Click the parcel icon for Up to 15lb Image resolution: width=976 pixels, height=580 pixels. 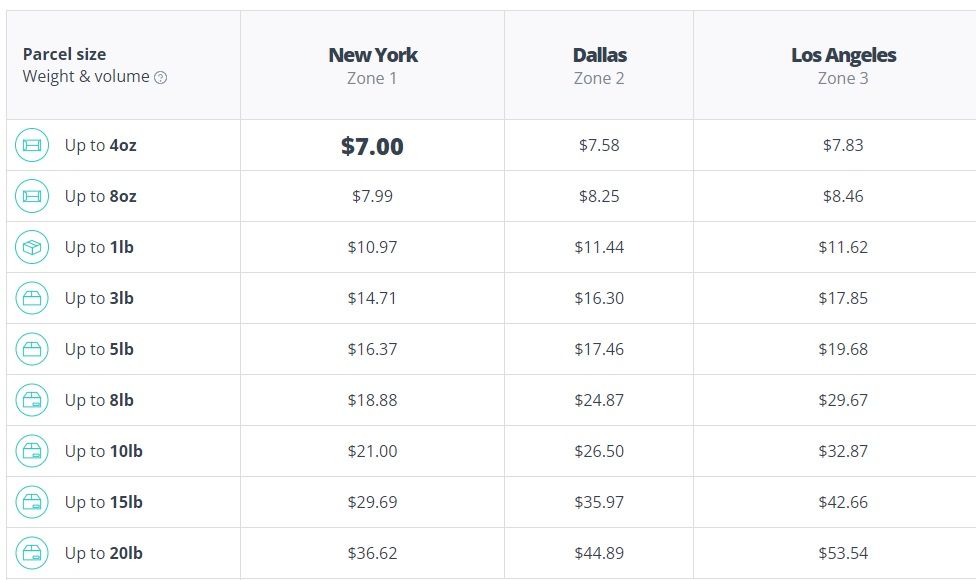32,502
